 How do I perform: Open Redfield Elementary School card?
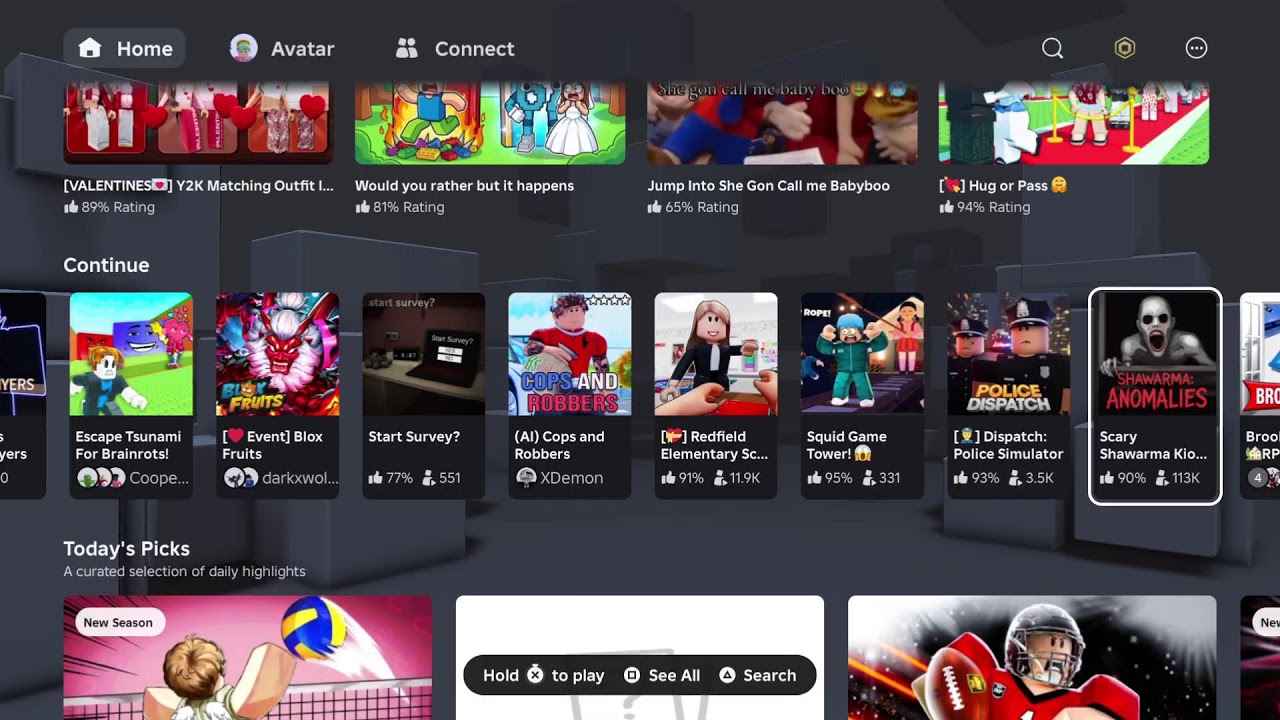[x=715, y=395]
